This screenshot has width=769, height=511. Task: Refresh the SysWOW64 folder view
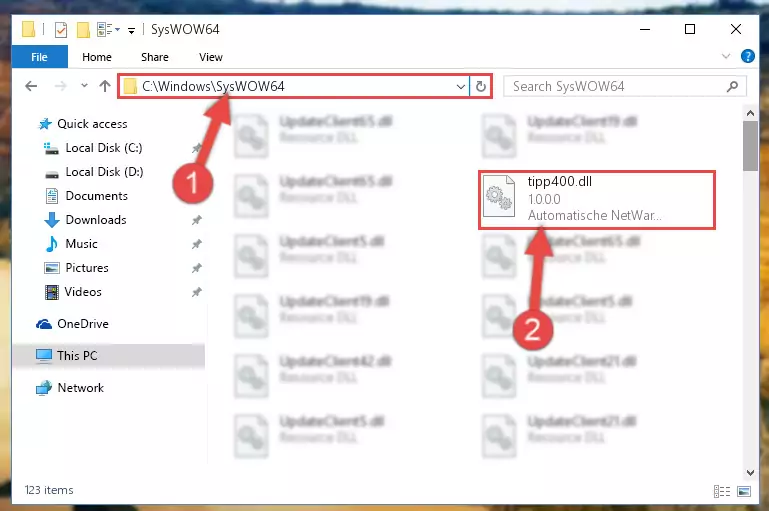481,87
